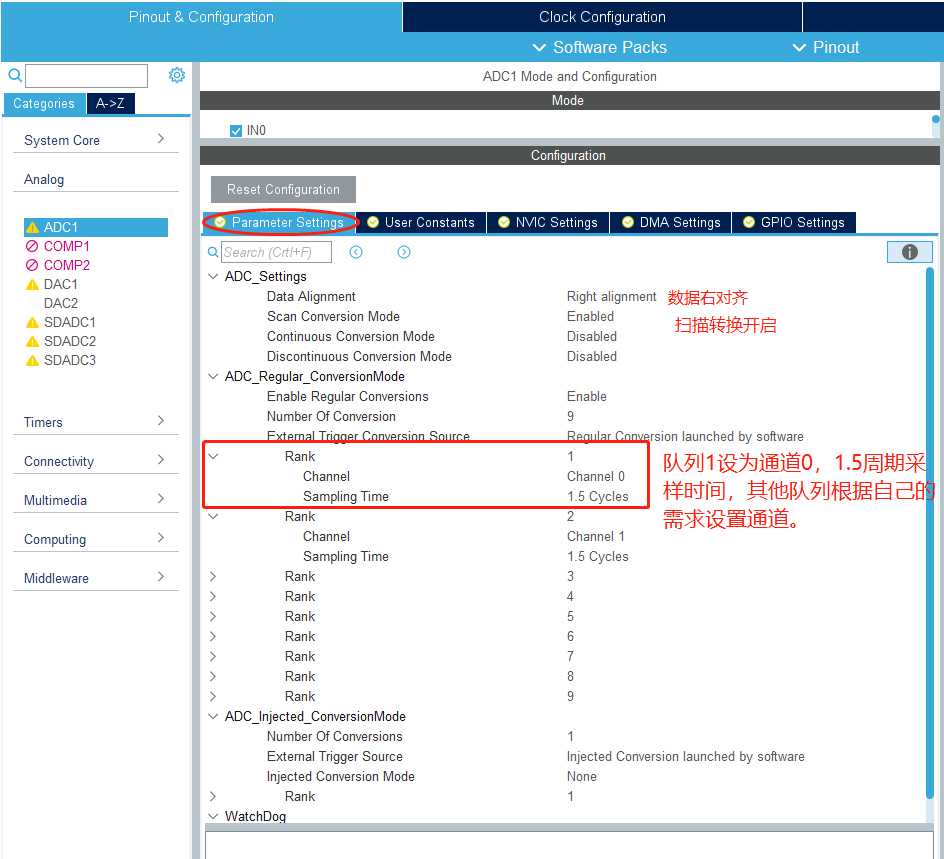Click the warning icon next to SDADC1

33,323
